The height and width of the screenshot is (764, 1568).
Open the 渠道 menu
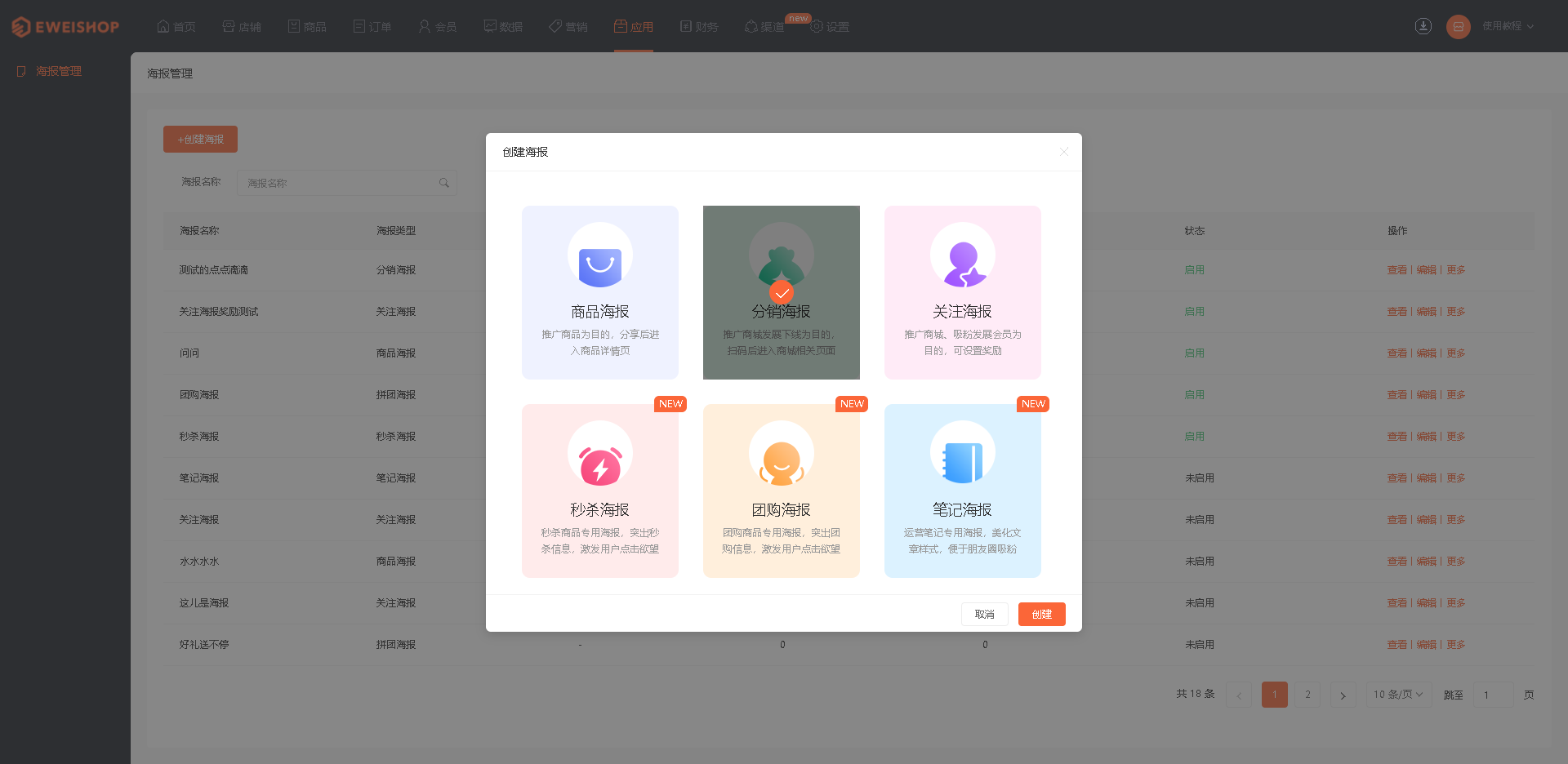pyautogui.click(x=764, y=27)
